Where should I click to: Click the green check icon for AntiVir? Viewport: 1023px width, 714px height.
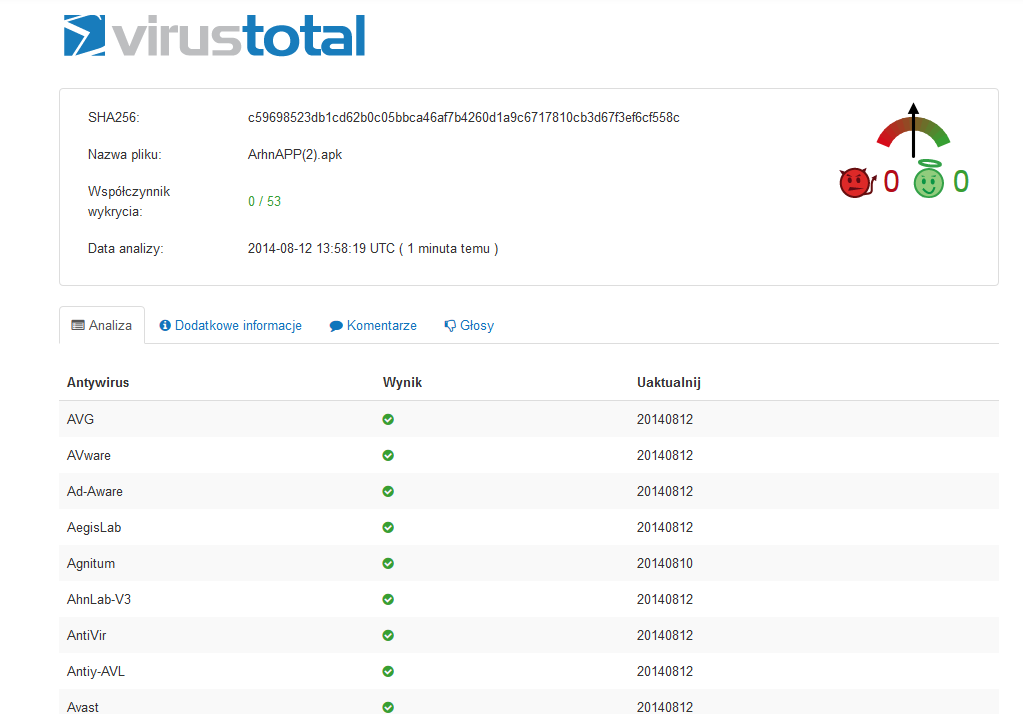(388, 635)
